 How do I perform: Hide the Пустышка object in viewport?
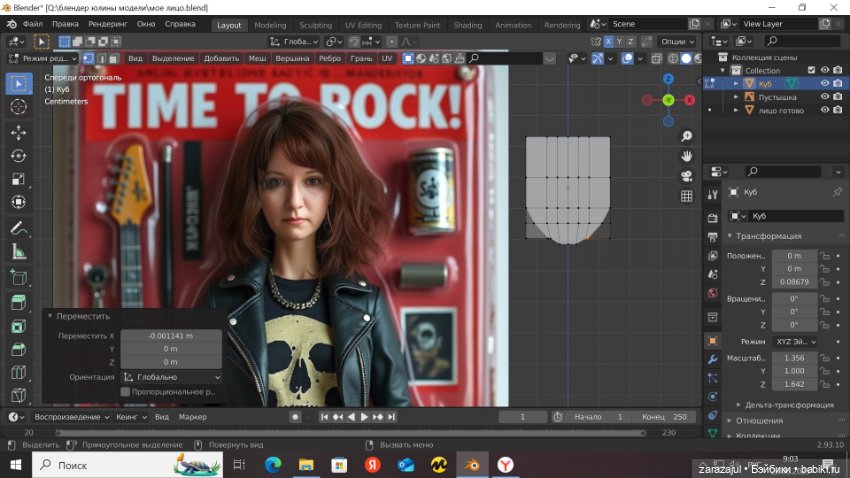point(825,96)
